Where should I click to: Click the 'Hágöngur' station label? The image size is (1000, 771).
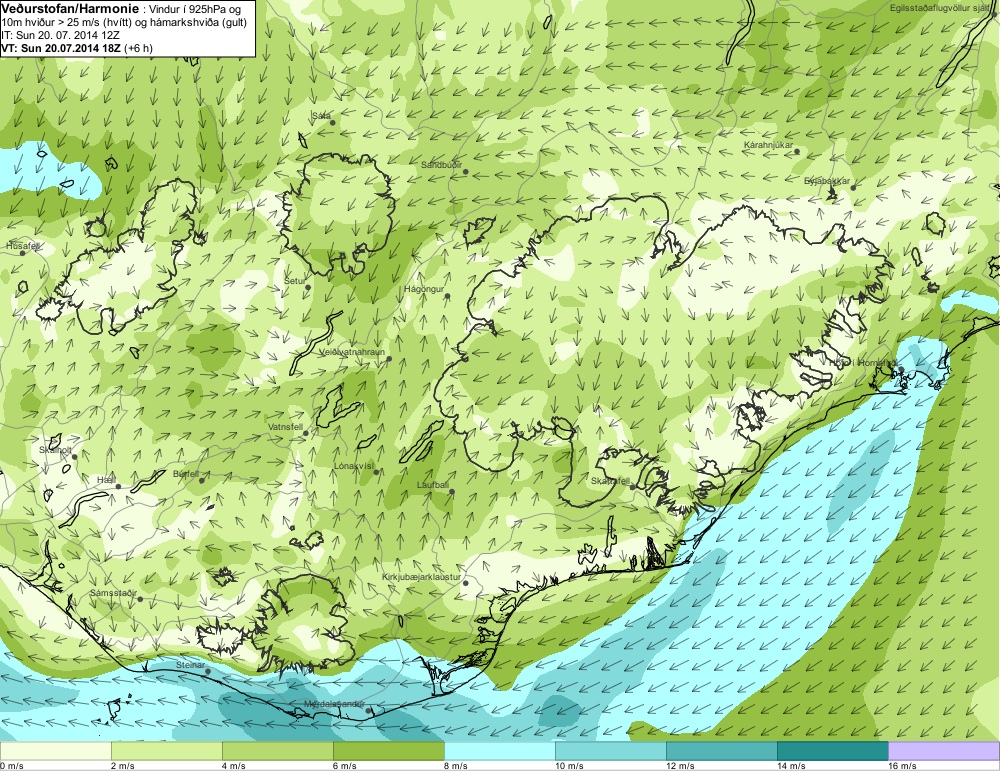click(x=424, y=289)
